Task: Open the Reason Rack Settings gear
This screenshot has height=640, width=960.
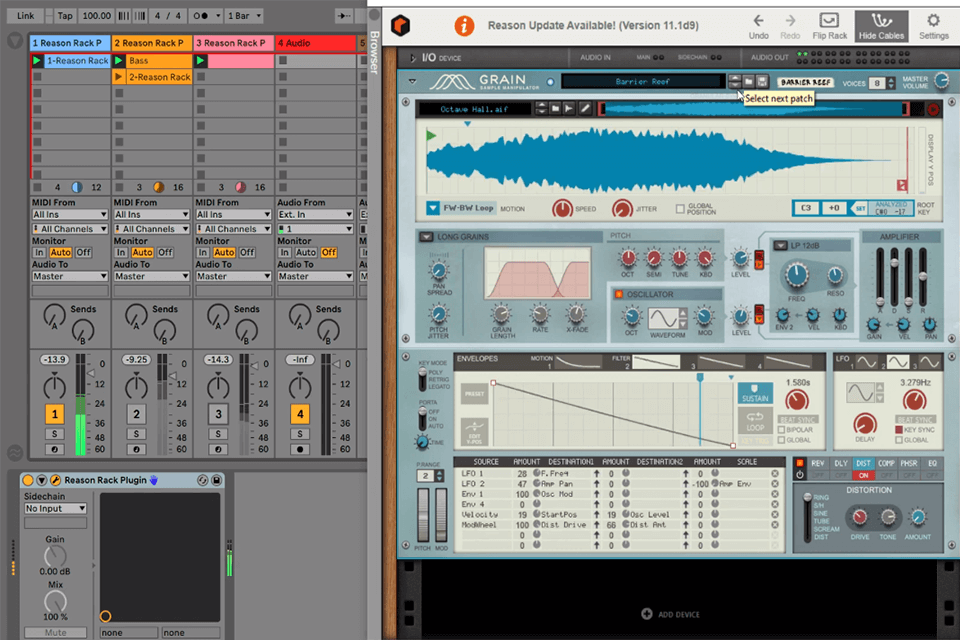Action: 933,20
